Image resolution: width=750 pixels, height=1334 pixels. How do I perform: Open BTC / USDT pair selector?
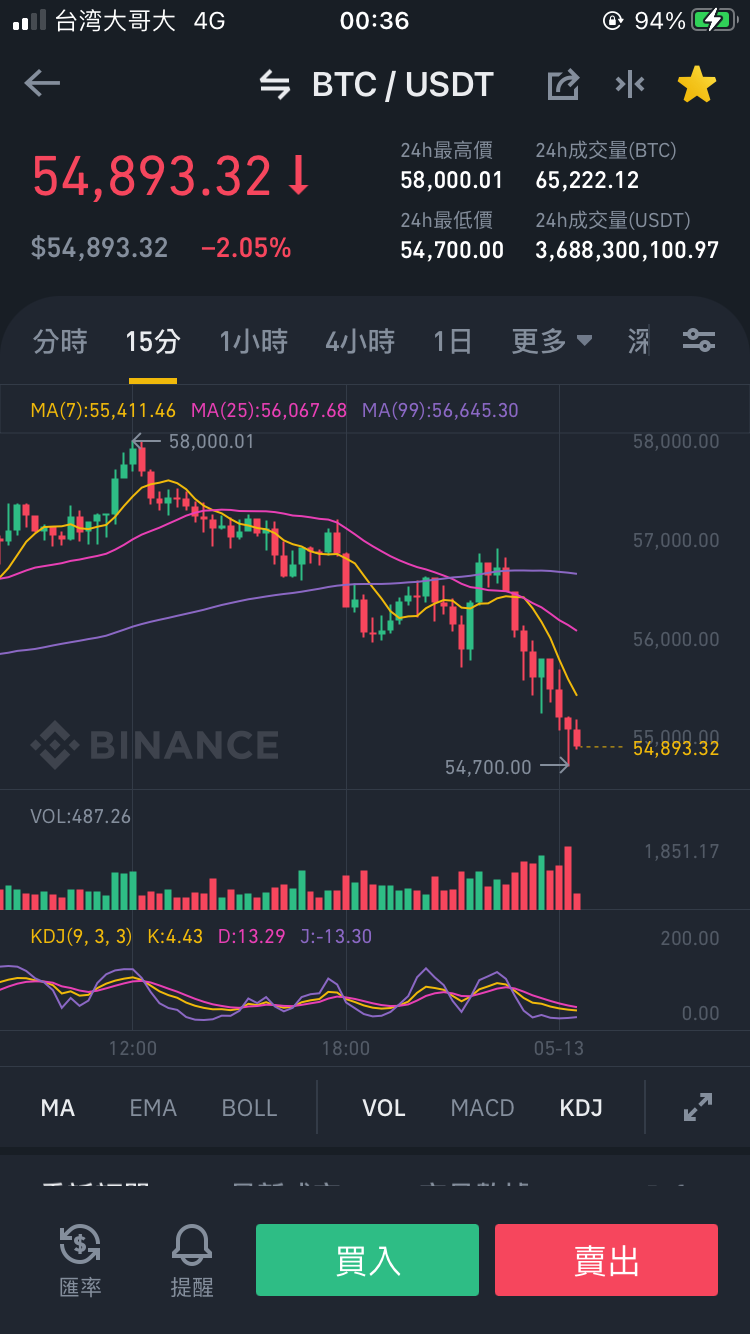click(403, 85)
